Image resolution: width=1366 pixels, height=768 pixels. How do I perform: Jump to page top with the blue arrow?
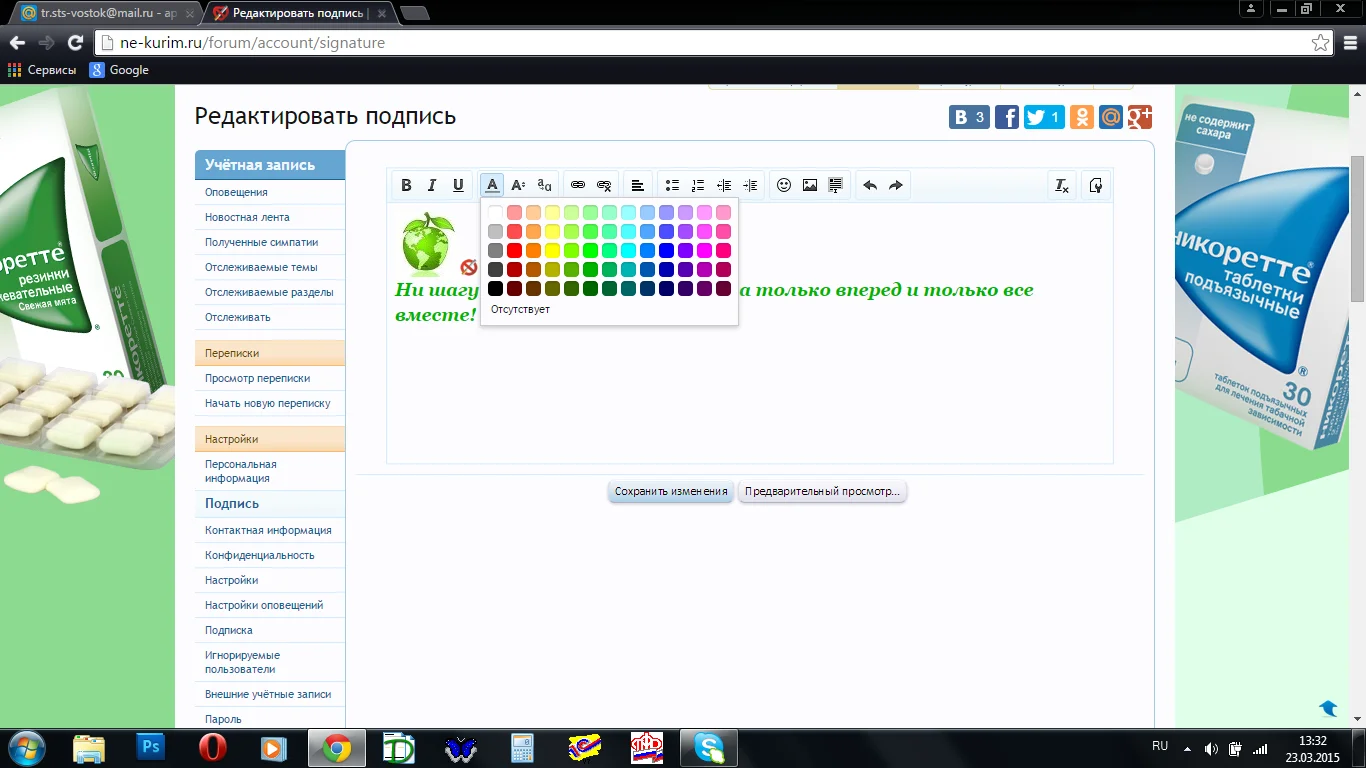[x=1328, y=708]
